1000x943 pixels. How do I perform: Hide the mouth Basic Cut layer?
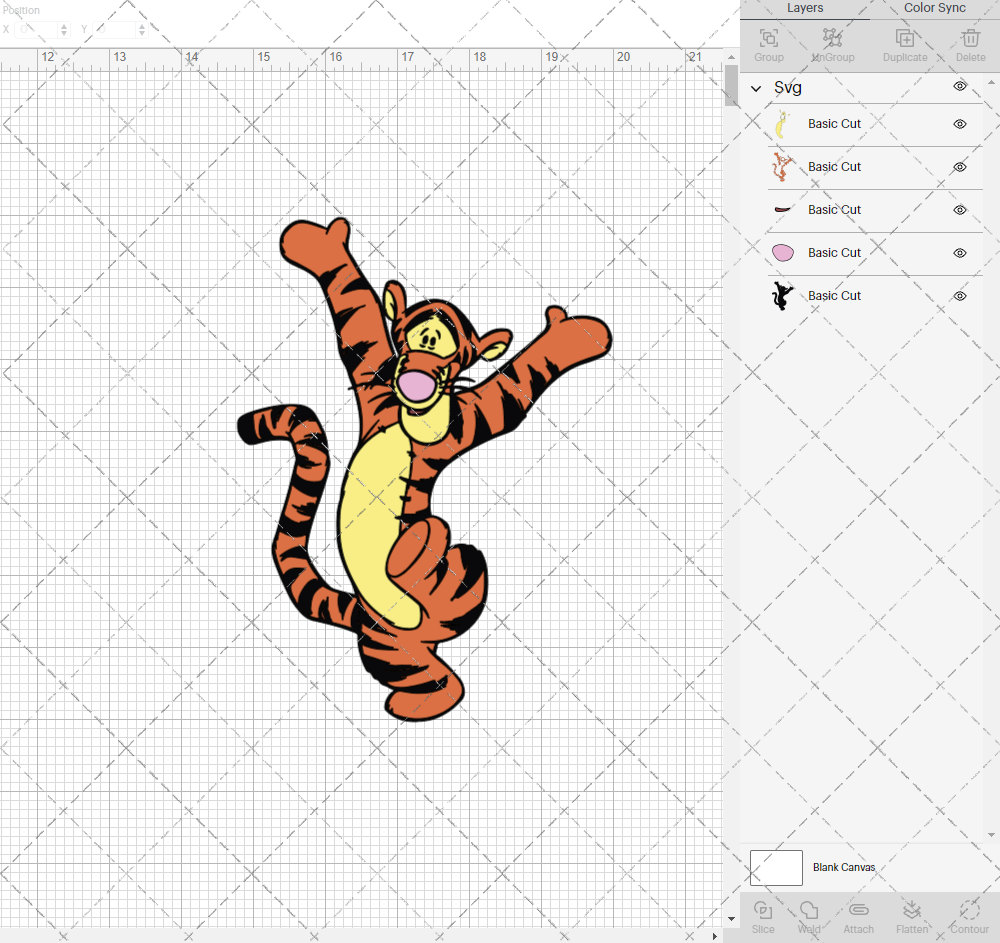(960, 210)
